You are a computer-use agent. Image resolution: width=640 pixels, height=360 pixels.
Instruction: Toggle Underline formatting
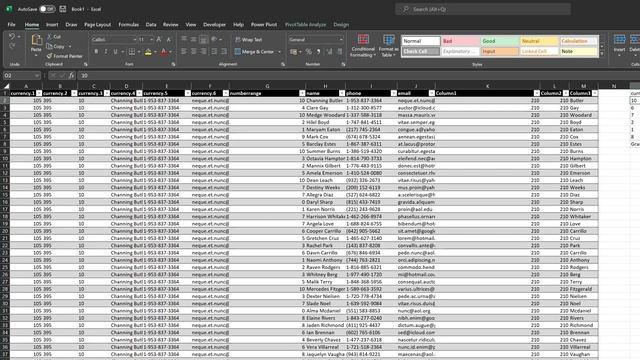pyautogui.click(x=116, y=52)
